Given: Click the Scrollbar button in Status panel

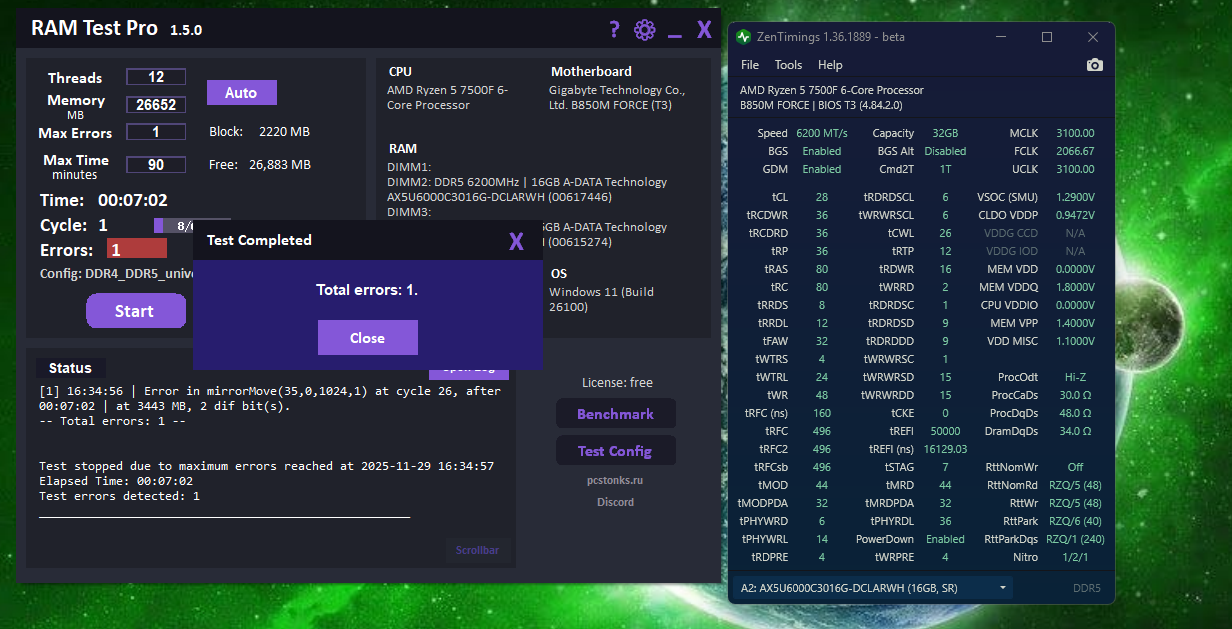Looking at the screenshot, I should pyautogui.click(x=478, y=550).
